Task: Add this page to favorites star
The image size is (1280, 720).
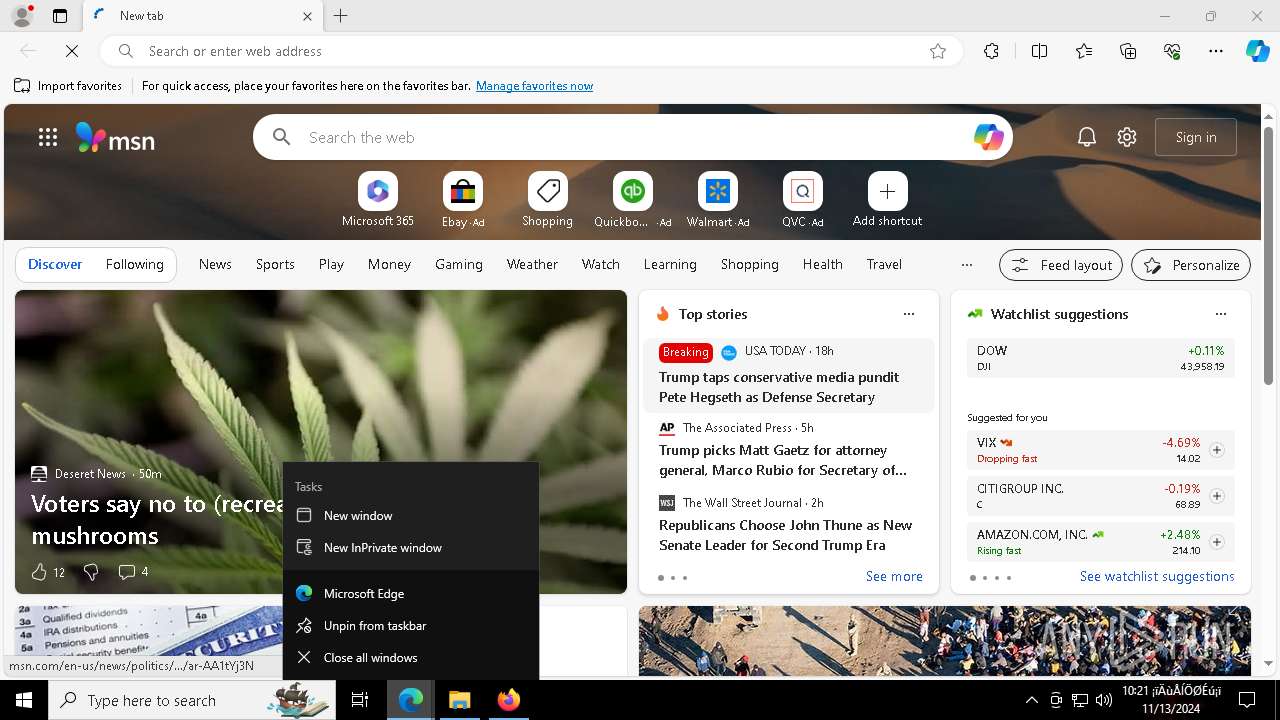Action: pyautogui.click(x=938, y=51)
